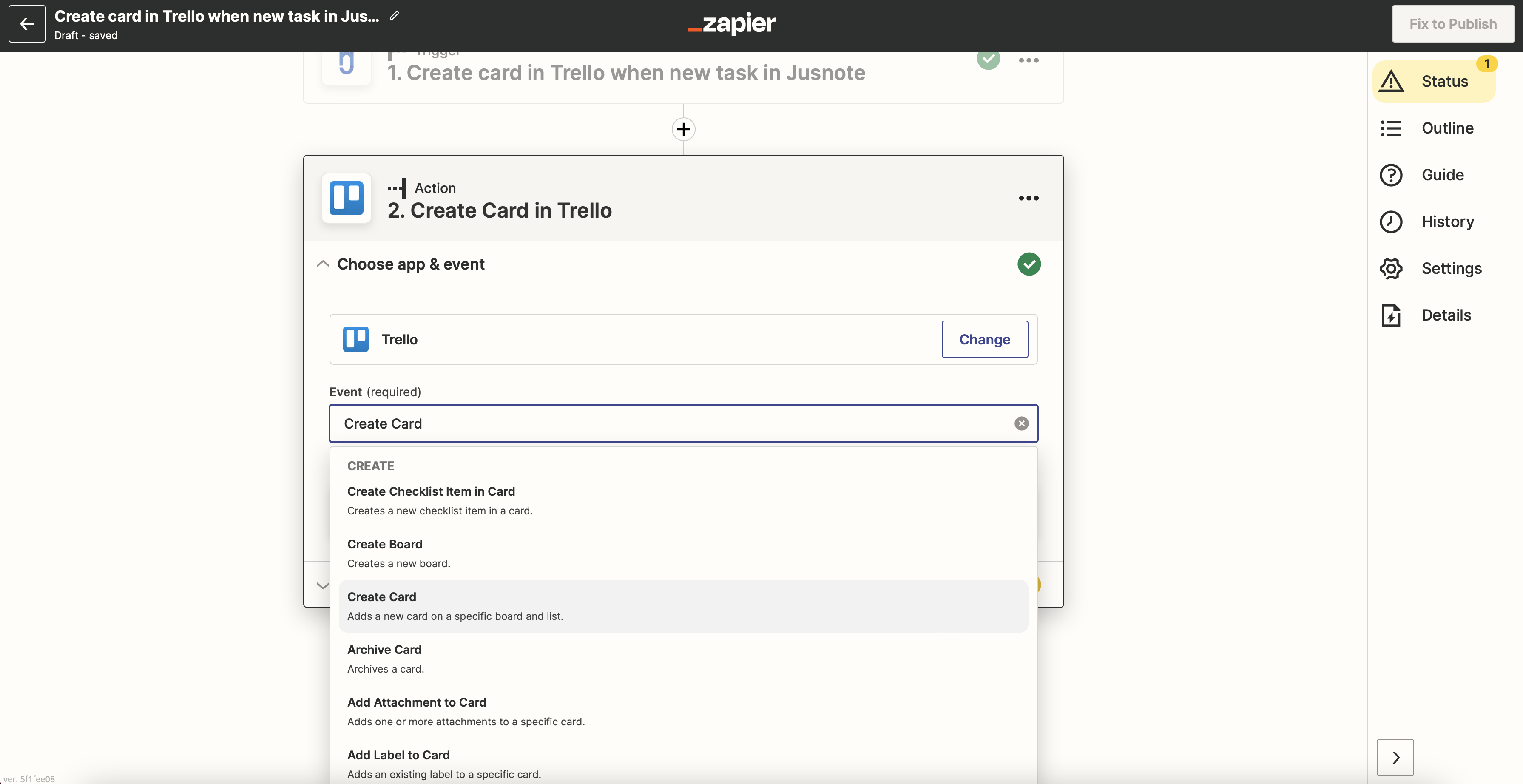Screen dimensions: 1523x784
Task: Click the Trello icon in action header
Action: click(x=347, y=198)
